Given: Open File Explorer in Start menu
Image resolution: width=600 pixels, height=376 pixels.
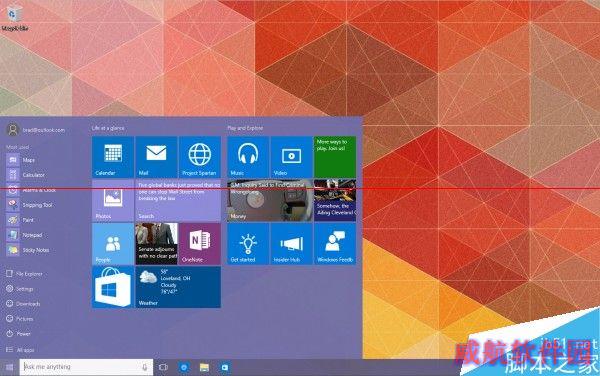Looking at the screenshot, I should (x=24, y=274).
